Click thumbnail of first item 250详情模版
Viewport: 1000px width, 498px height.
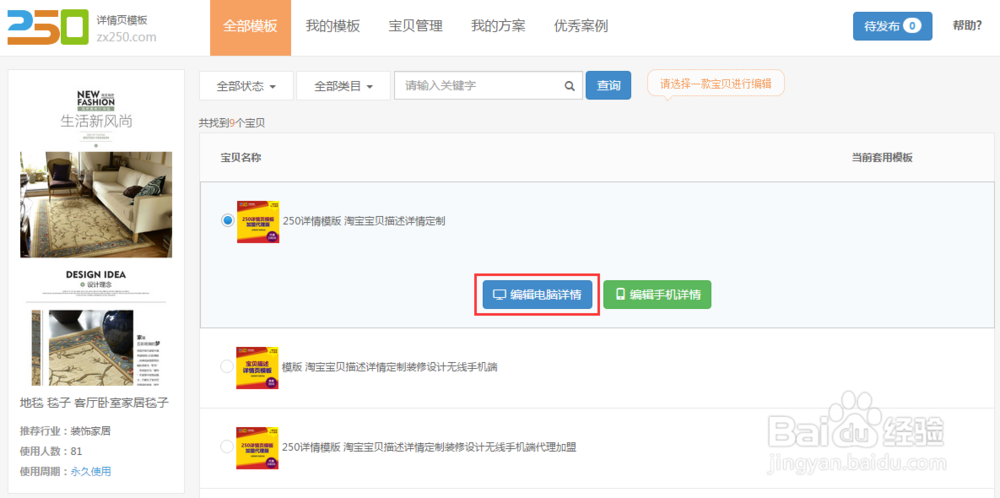pos(258,221)
